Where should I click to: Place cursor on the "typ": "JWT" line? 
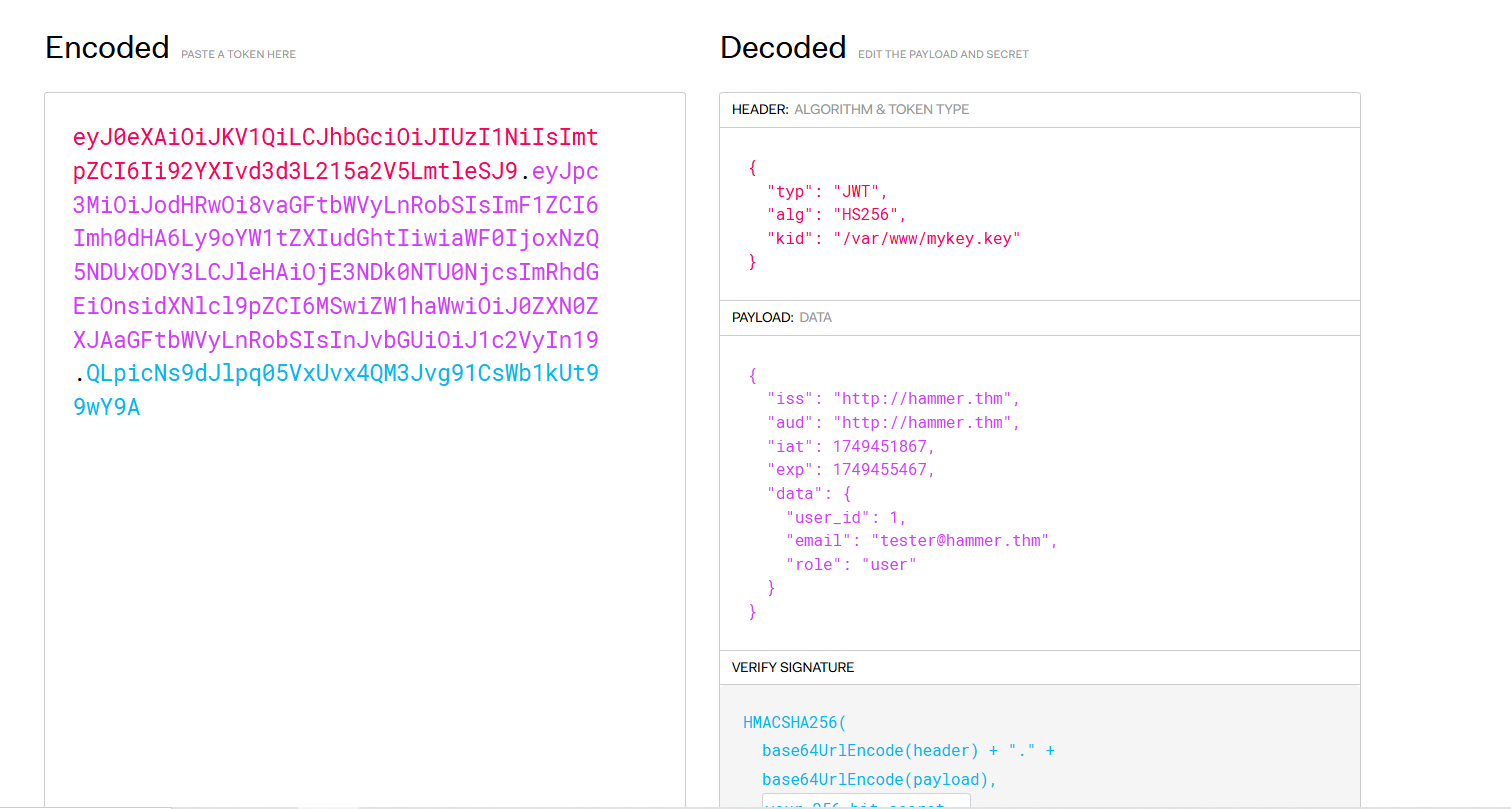point(827,190)
